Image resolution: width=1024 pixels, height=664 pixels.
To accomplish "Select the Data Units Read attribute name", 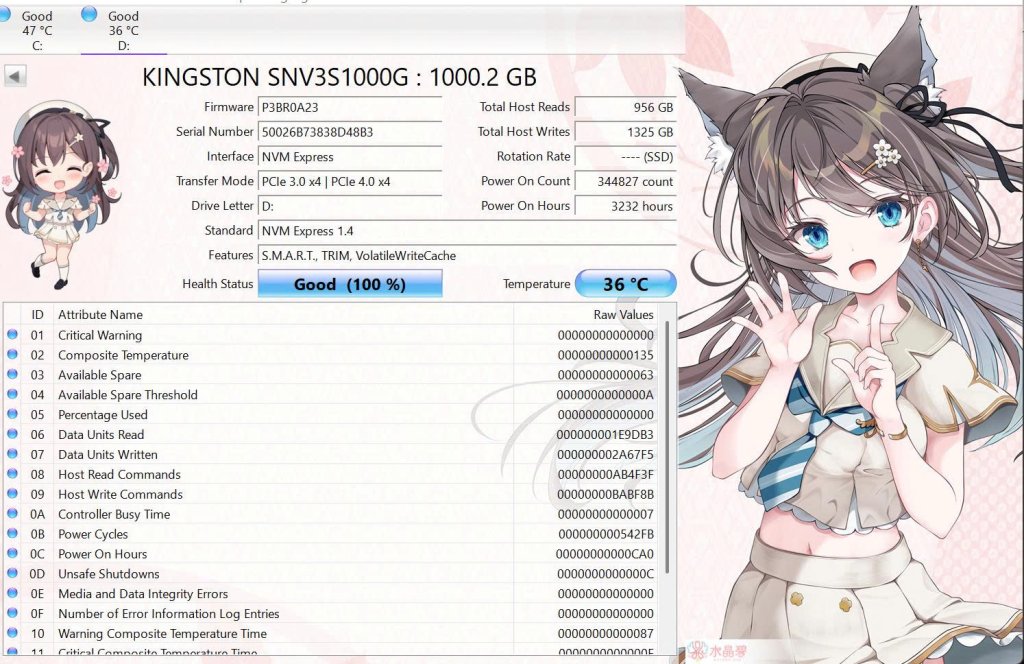I will point(101,435).
